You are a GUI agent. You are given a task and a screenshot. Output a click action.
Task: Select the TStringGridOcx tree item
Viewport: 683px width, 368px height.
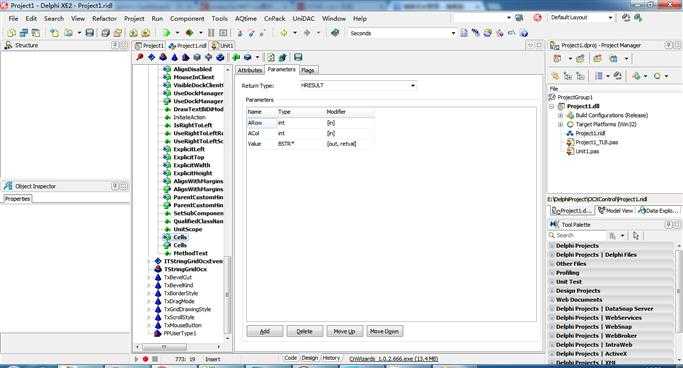(x=185, y=269)
